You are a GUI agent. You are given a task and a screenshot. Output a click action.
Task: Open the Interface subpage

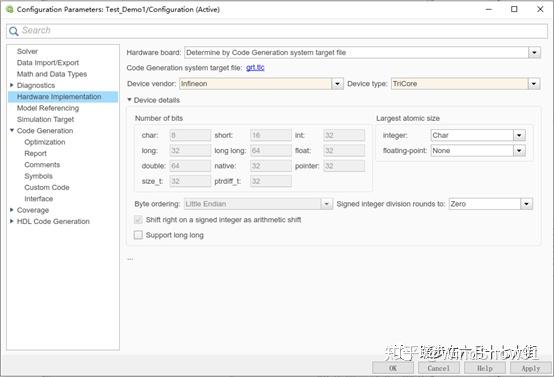pos(39,198)
